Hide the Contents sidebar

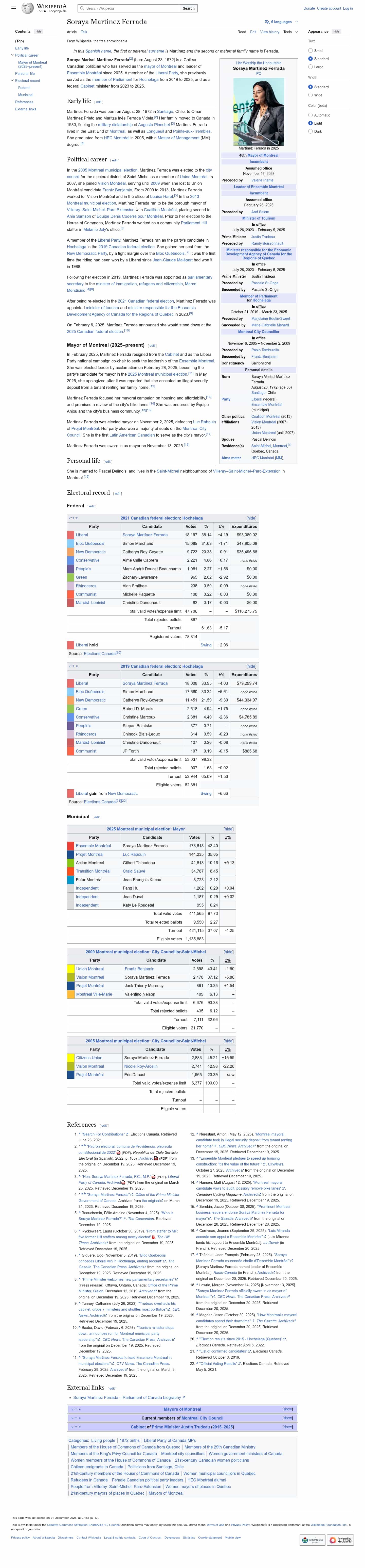38,32
